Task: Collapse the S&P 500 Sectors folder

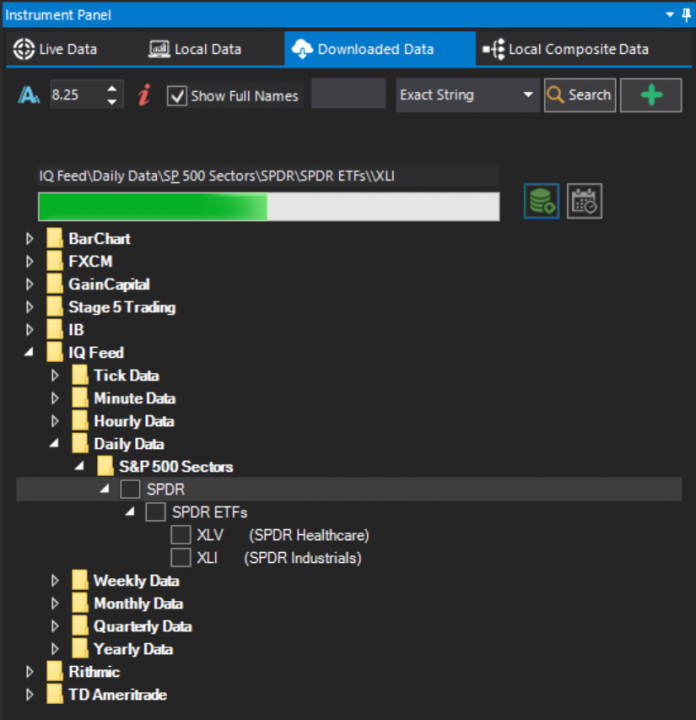Action: tap(79, 466)
